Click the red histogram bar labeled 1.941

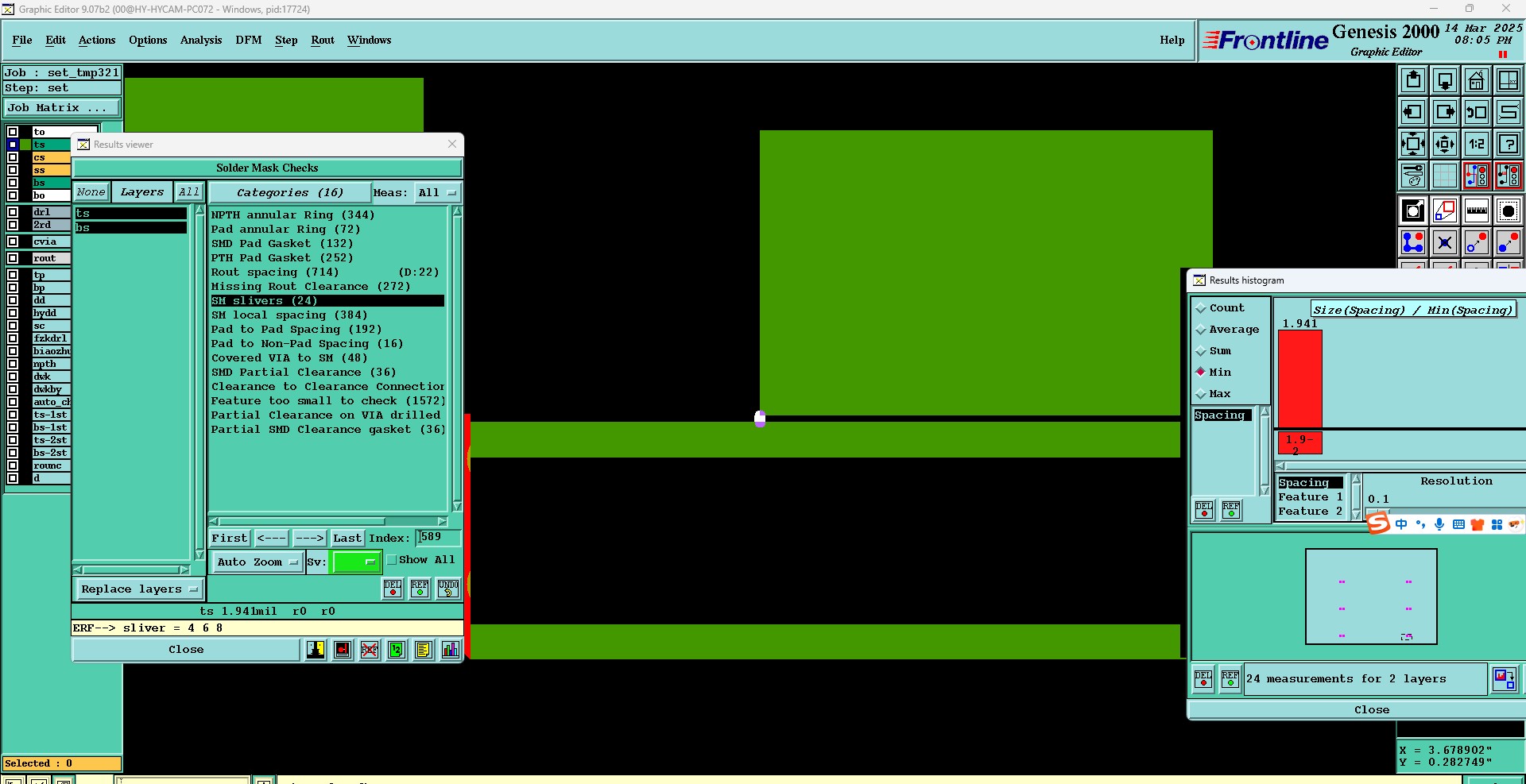tap(1300, 379)
